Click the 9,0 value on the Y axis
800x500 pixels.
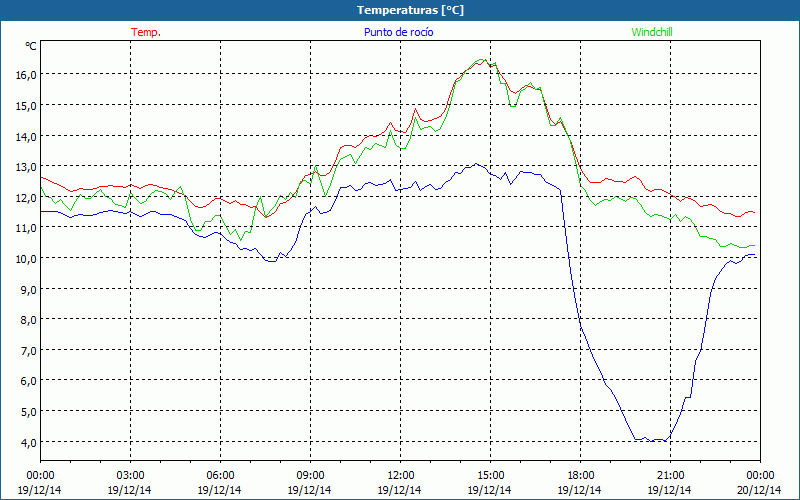point(28,289)
